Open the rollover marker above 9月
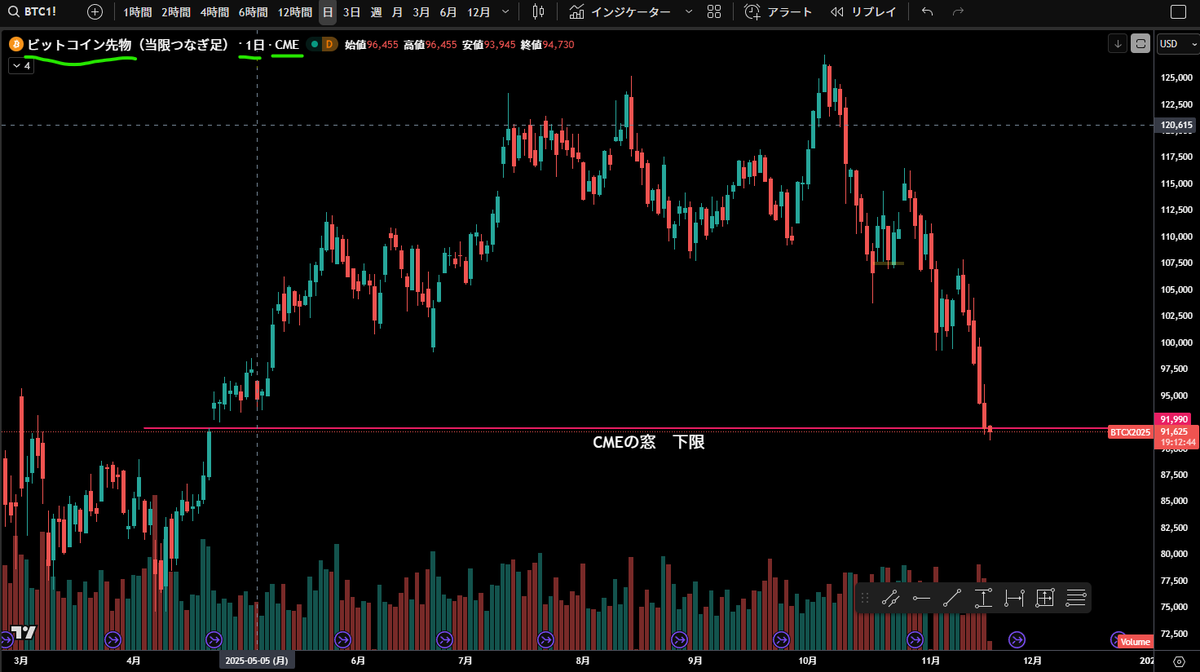This screenshot has width=1200, height=672. click(680, 639)
